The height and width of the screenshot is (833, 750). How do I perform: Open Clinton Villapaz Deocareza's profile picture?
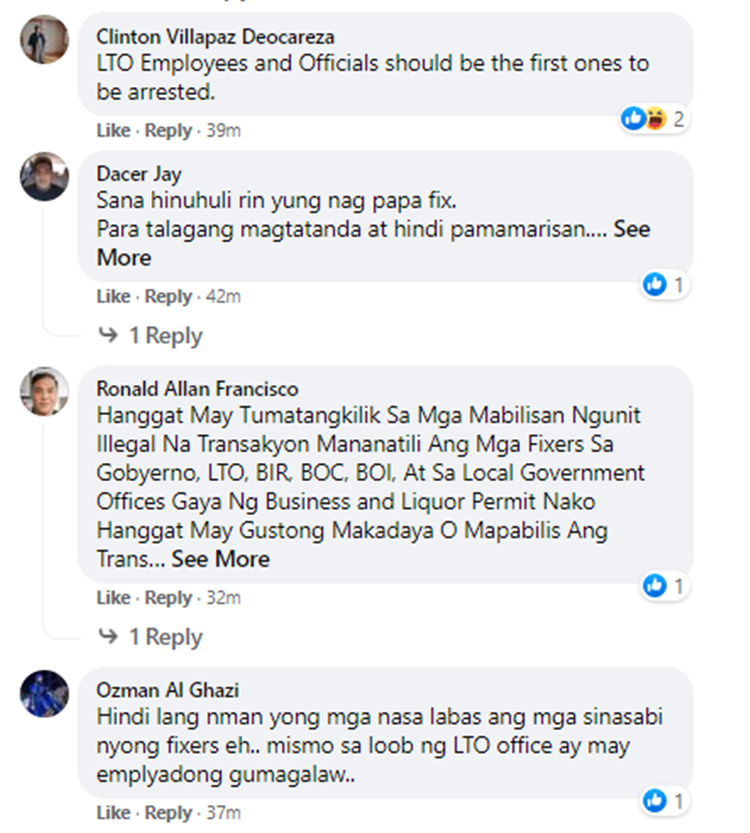point(45,40)
